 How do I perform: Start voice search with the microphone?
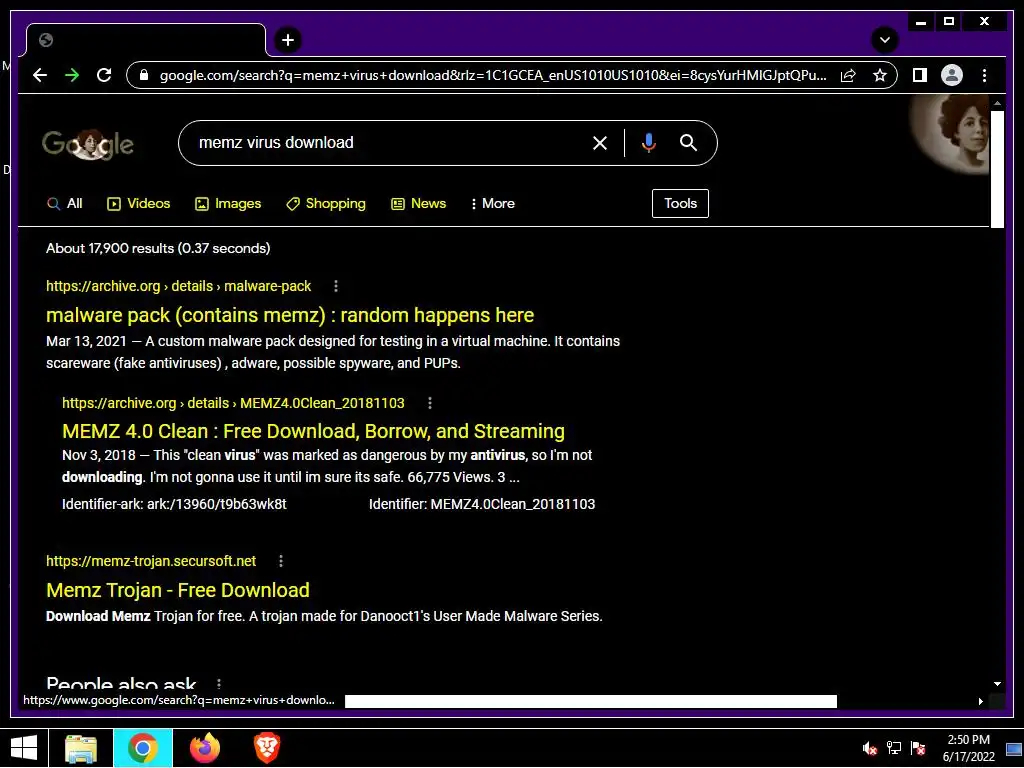point(648,142)
